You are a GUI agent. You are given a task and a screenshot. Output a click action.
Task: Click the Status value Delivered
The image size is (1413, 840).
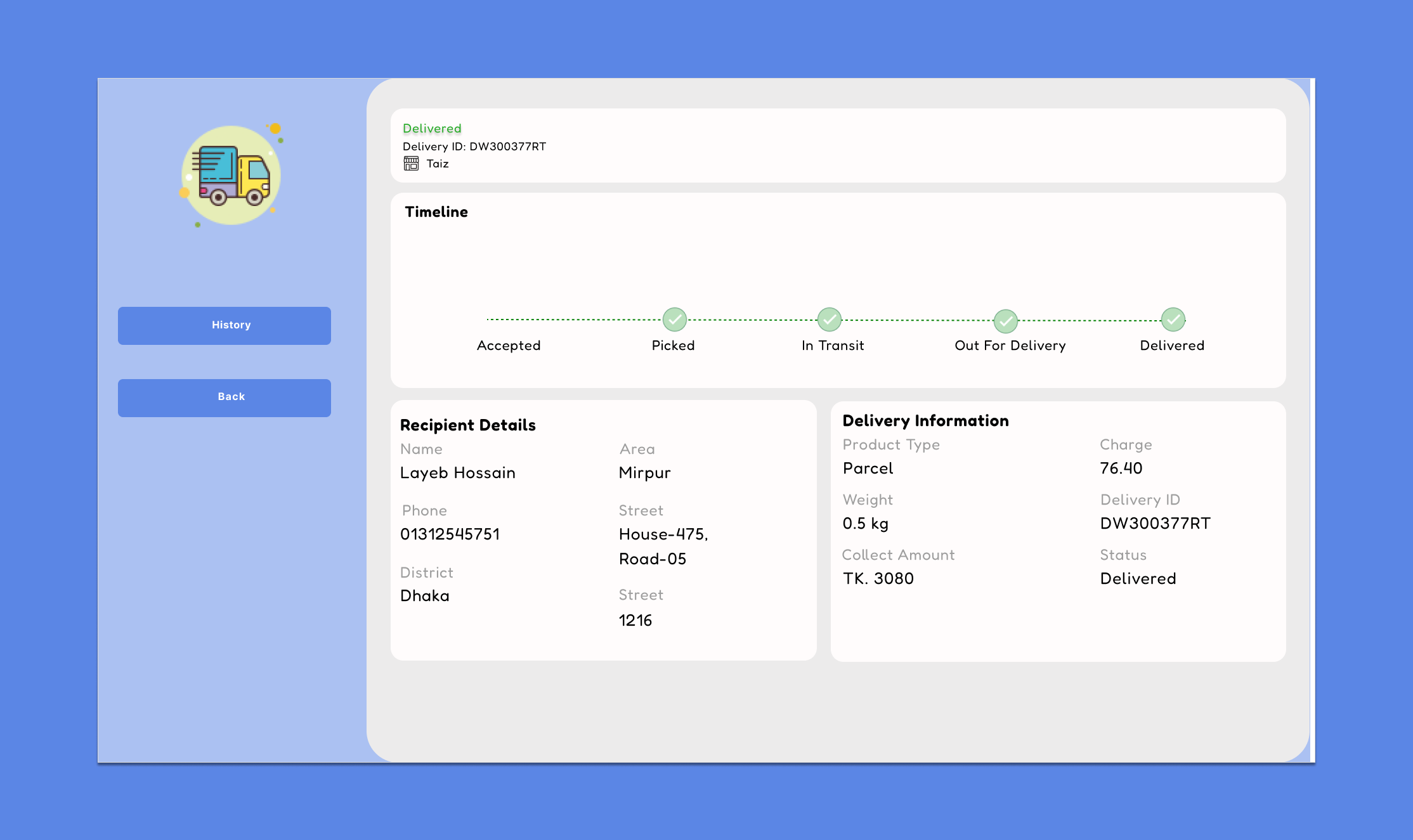1138,579
